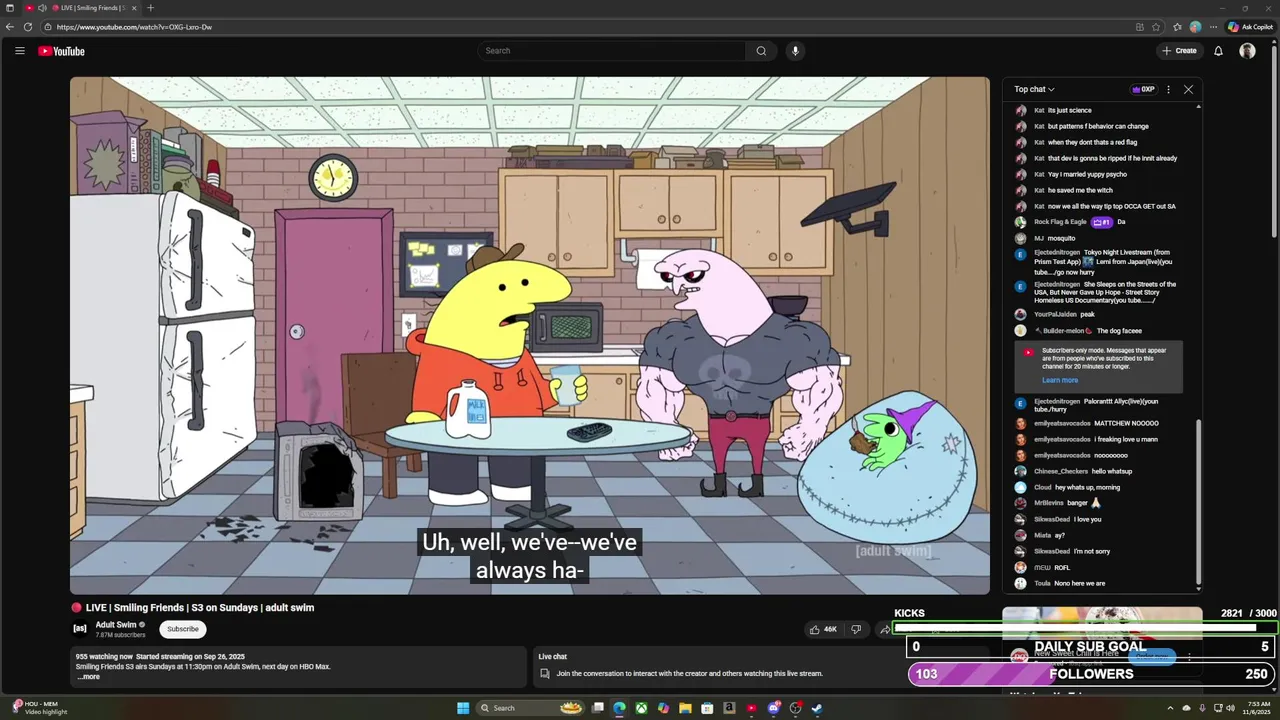Click the Followers purple progress bar
The height and width of the screenshot is (720, 1280).
tap(1092, 674)
